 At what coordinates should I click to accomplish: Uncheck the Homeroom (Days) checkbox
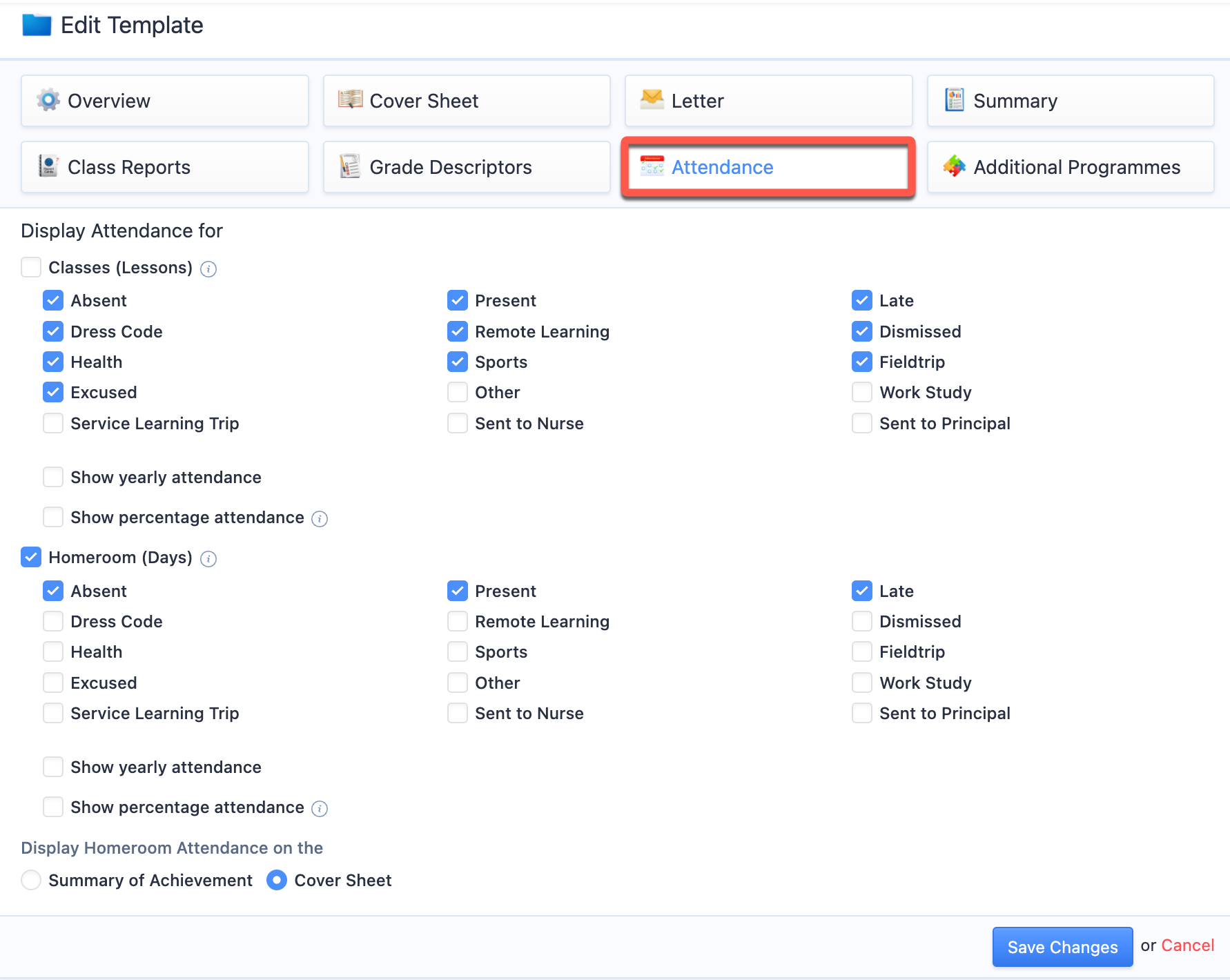pos(31,557)
